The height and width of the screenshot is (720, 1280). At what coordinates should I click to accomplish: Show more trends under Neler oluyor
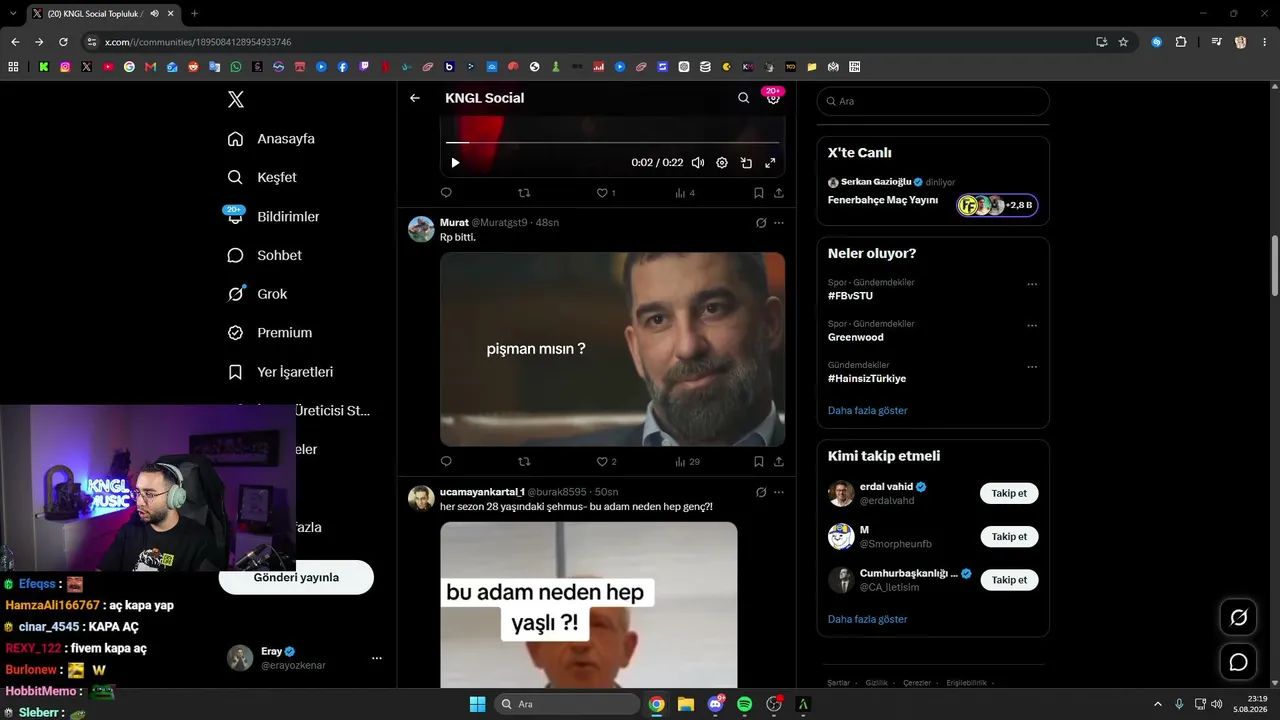[x=868, y=411]
